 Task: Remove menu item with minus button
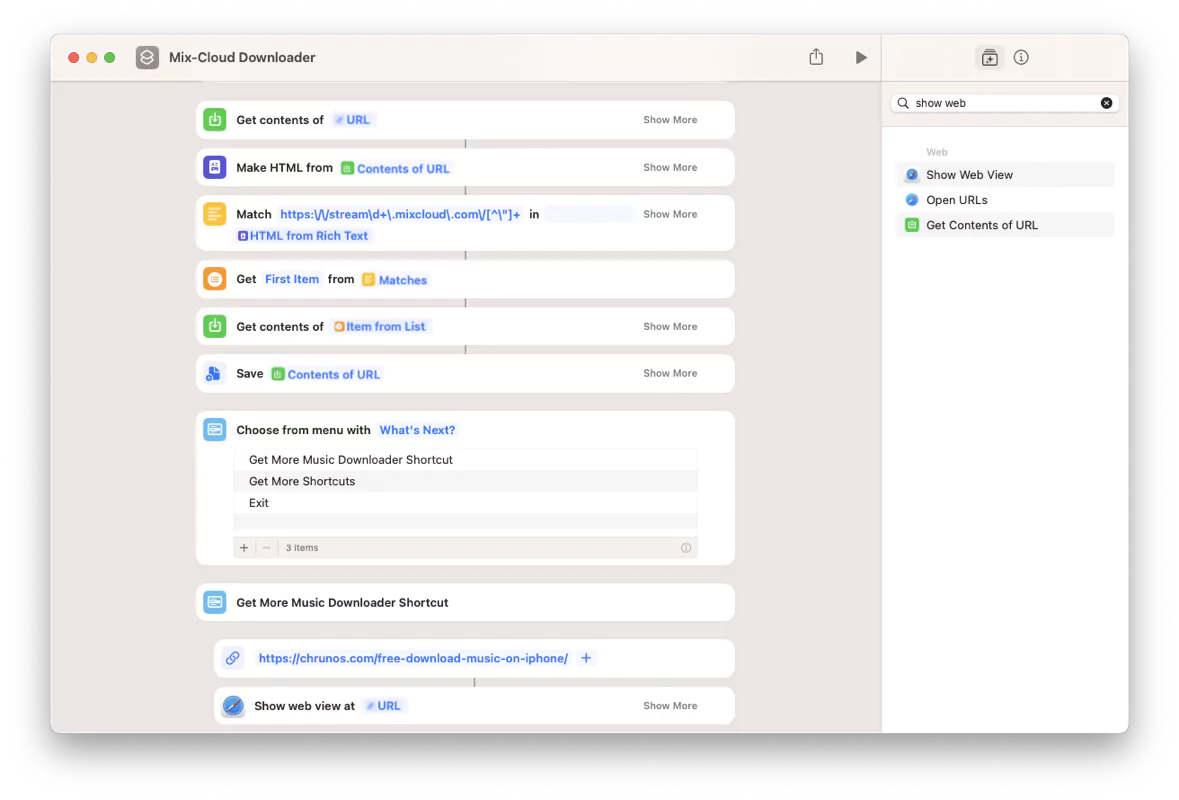click(267, 548)
